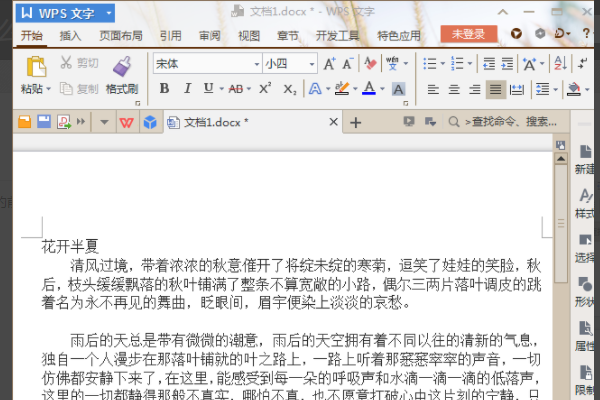Click the clear formatting eraser icon
This screenshot has width=600, height=400.
click(x=370, y=64)
